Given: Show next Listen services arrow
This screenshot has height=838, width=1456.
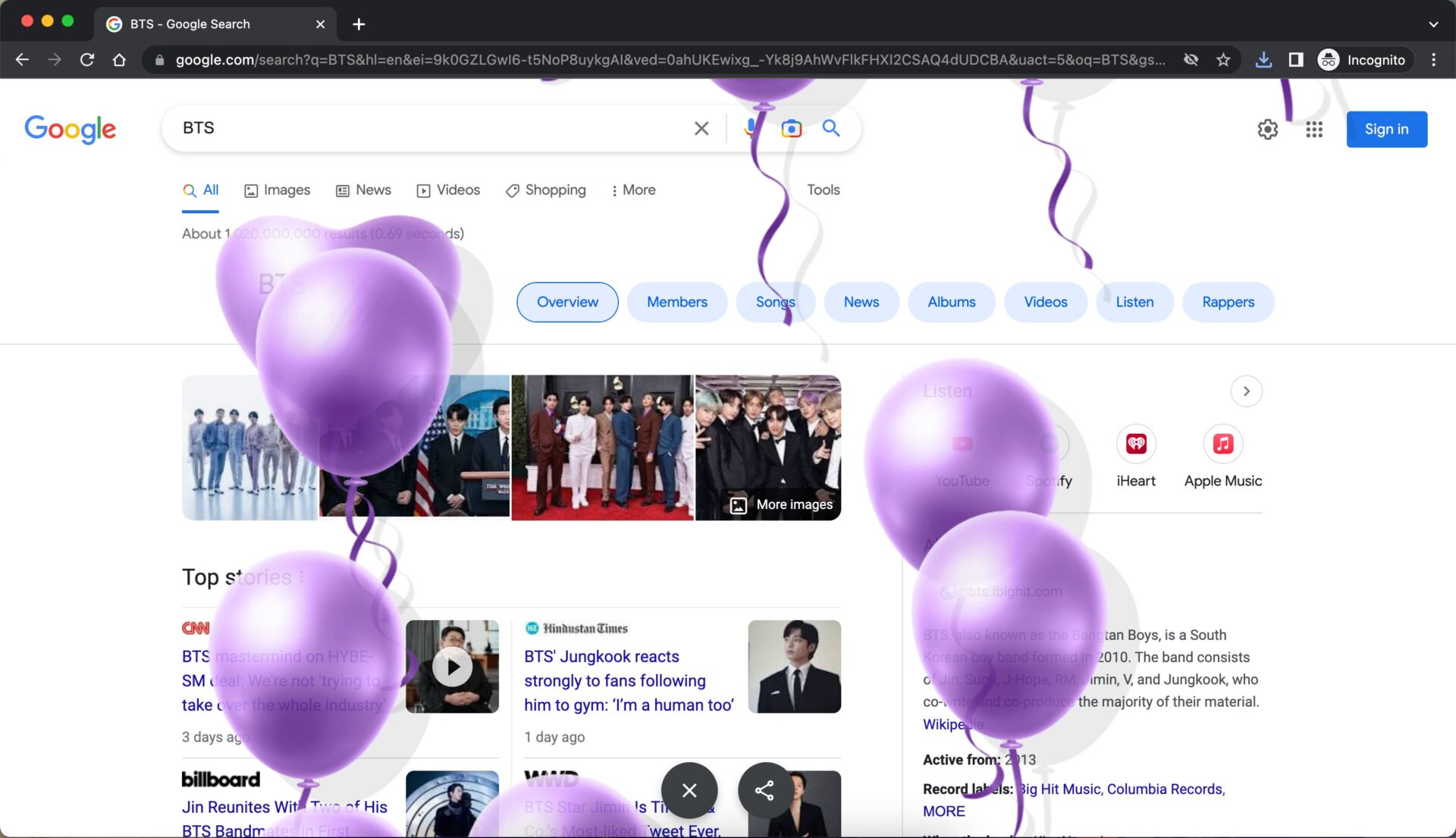Looking at the screenshot, I should (x=1246, y=391).
